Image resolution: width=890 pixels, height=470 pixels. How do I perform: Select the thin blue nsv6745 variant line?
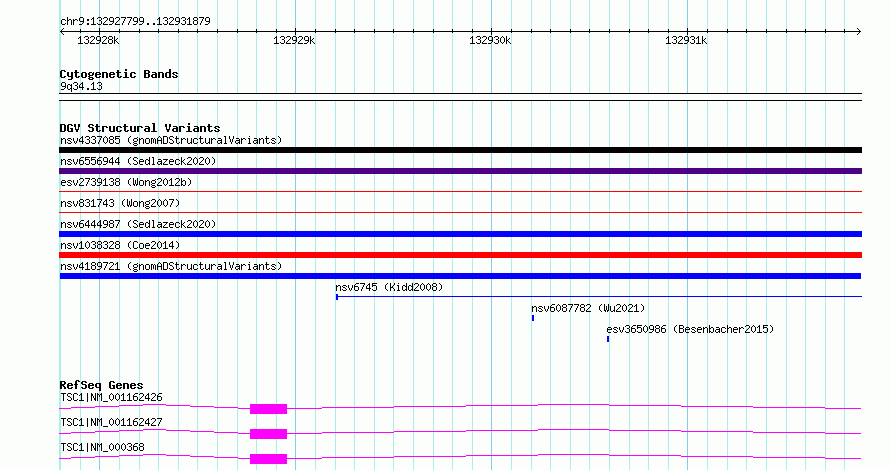(599, 296)
